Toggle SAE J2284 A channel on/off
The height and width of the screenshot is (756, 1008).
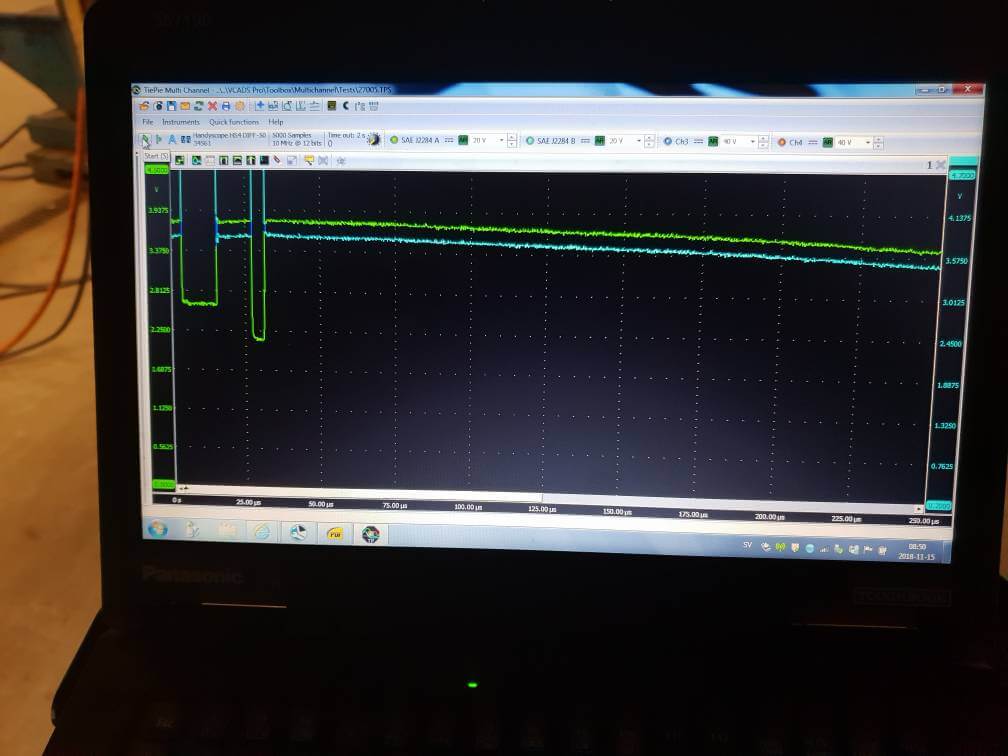tap(394, 140)
